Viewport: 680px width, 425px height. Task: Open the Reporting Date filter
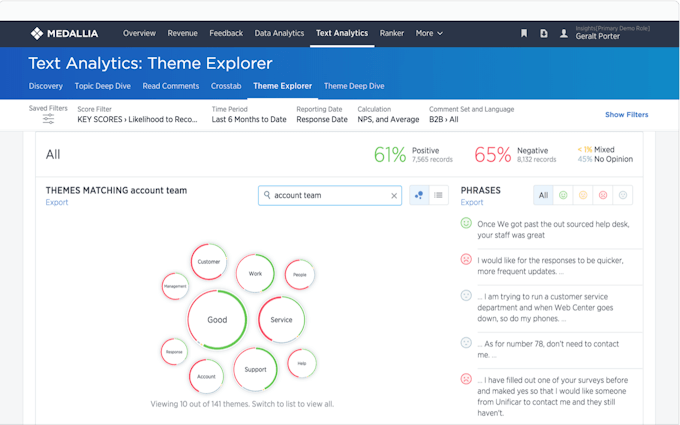pyautogui.click(x=322, y=115)
